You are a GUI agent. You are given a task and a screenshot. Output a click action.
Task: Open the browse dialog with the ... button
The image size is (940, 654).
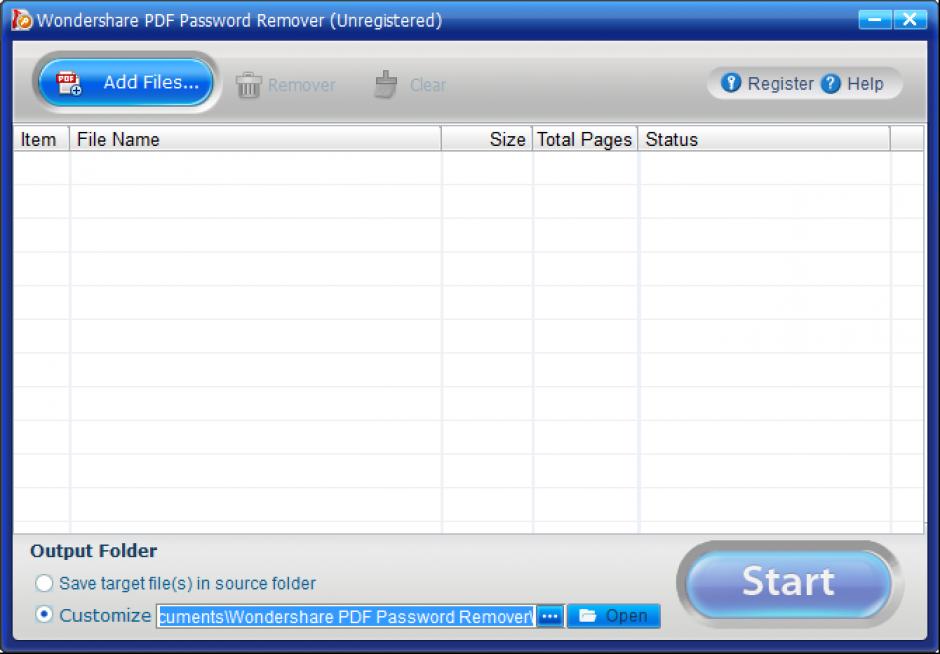point(549,616)
